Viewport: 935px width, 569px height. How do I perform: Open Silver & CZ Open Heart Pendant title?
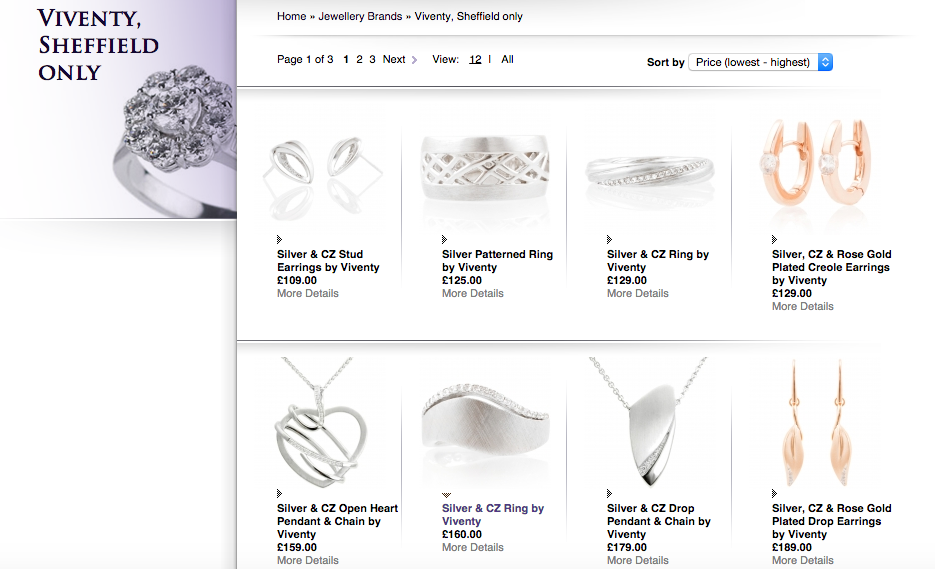(x=337, y=521)
